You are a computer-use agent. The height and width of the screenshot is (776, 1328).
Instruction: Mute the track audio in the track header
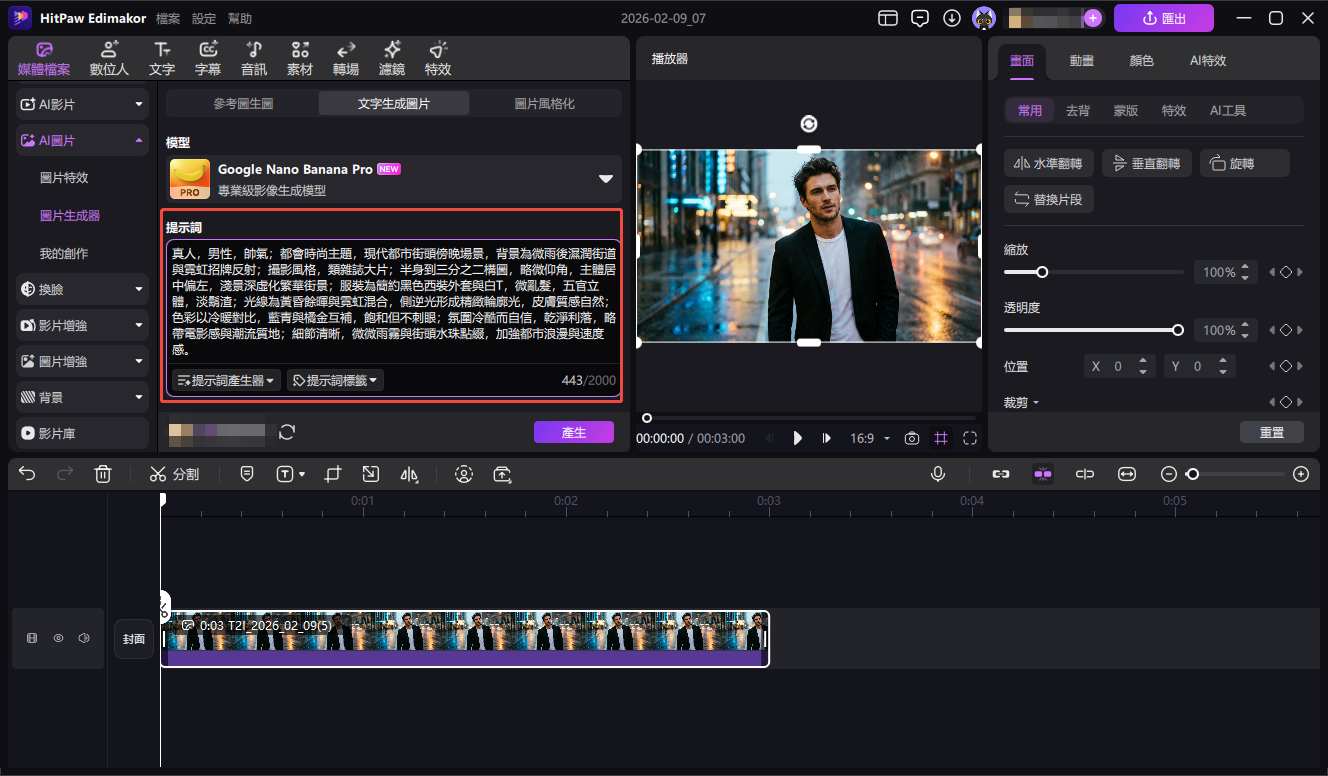point(83,637)
